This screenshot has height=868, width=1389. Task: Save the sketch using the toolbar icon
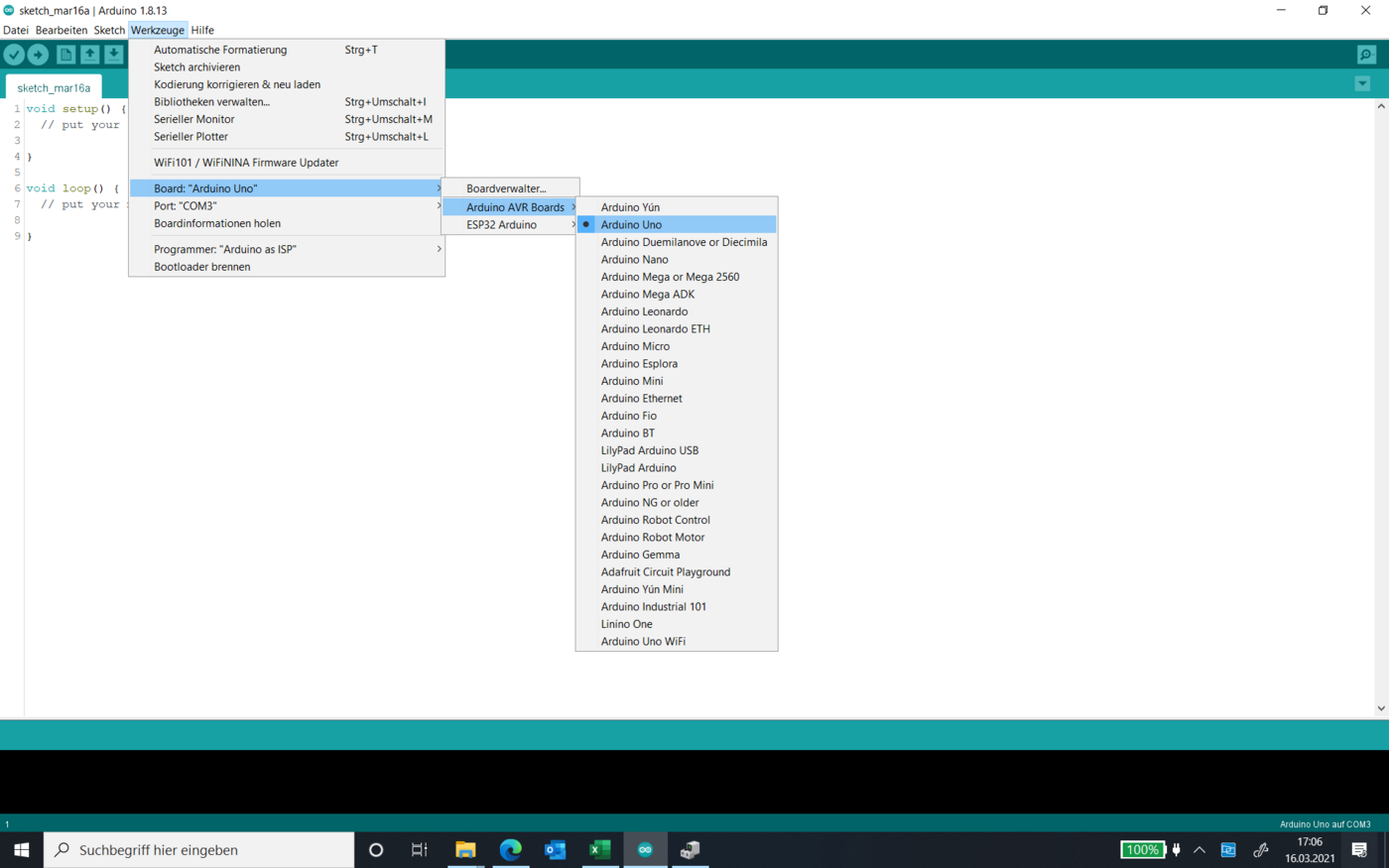(114, 55)
